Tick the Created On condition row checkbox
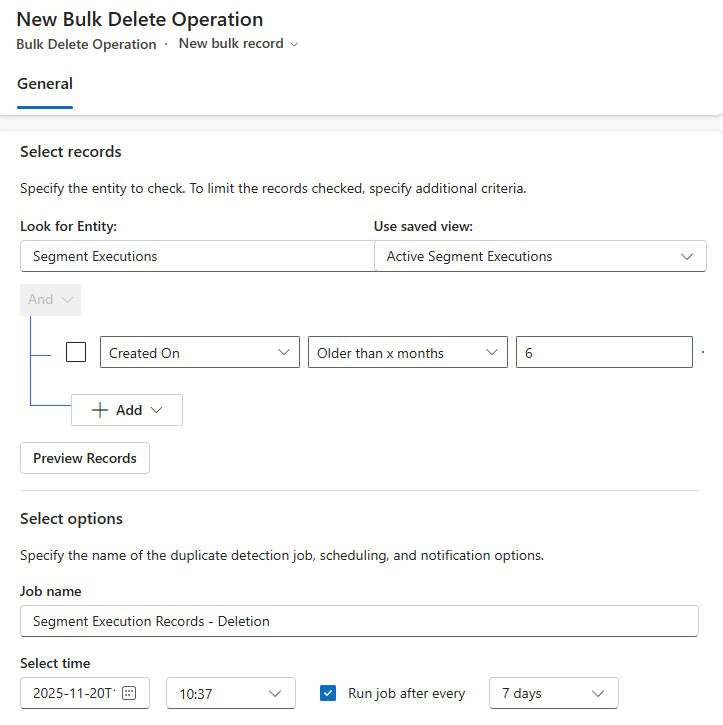 pos(76,352)
